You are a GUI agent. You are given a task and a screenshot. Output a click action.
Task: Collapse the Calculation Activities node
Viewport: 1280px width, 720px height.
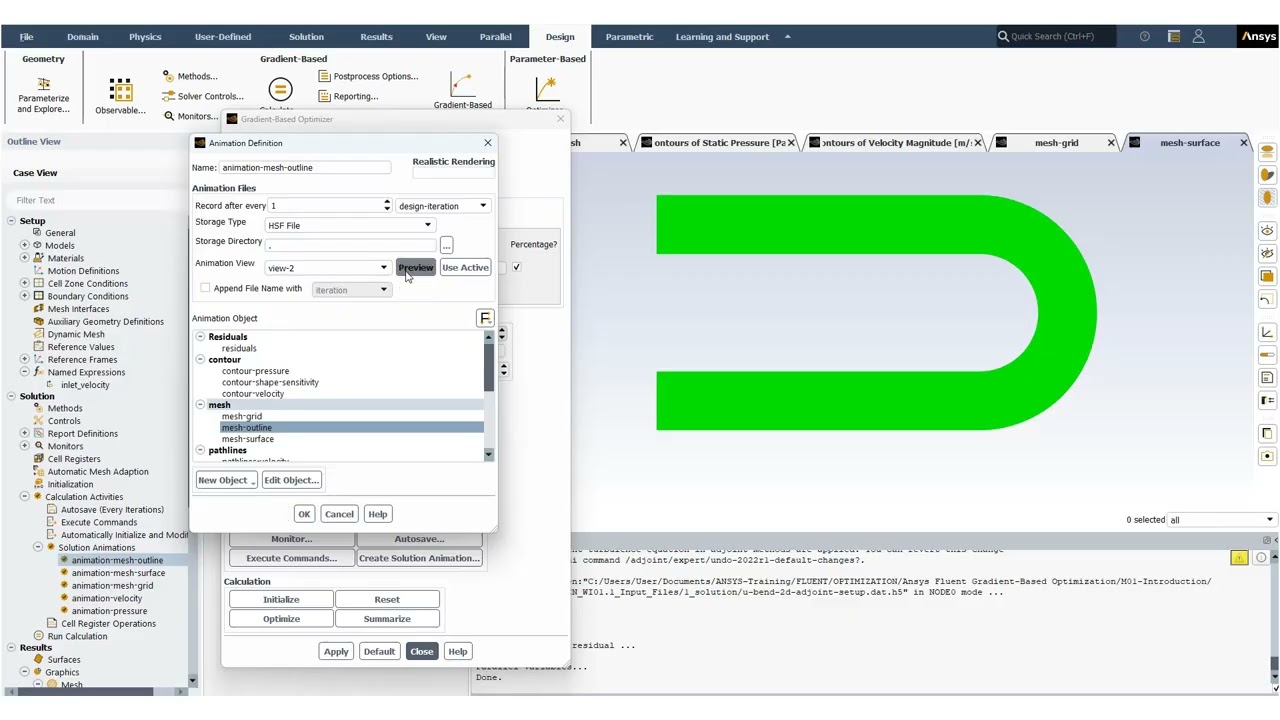[25, 497]
